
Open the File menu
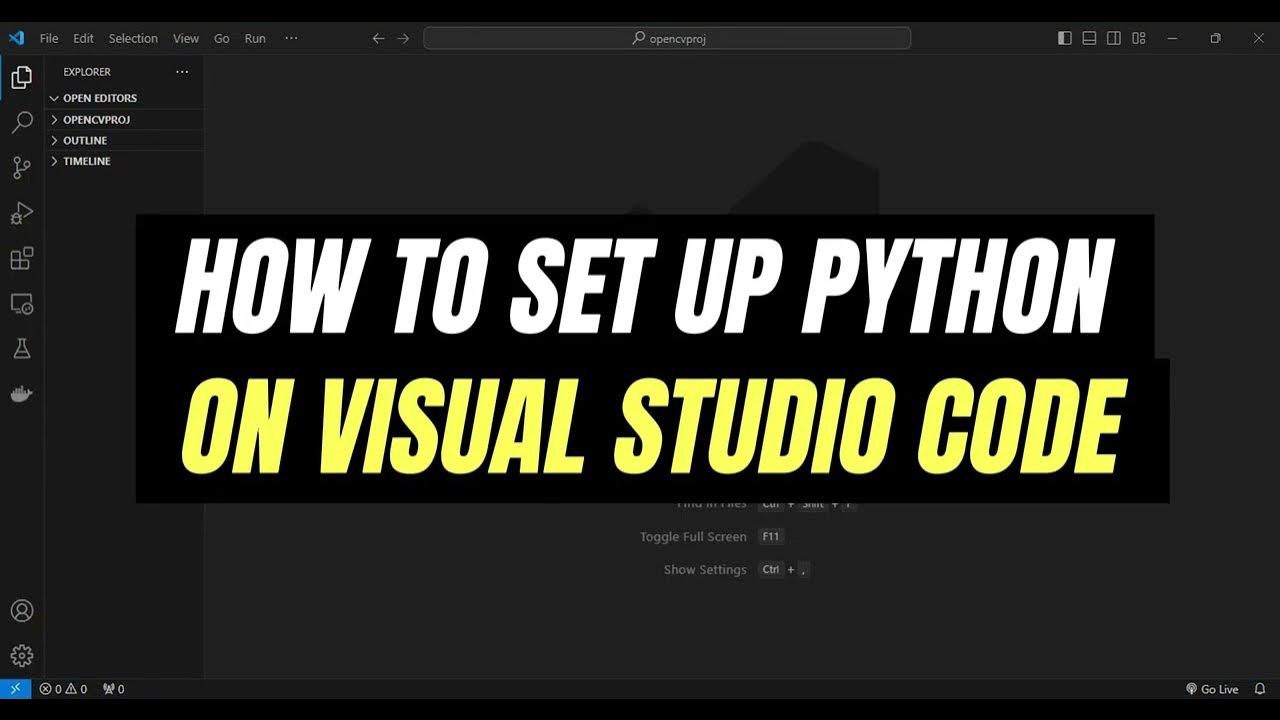coord(49,38)
